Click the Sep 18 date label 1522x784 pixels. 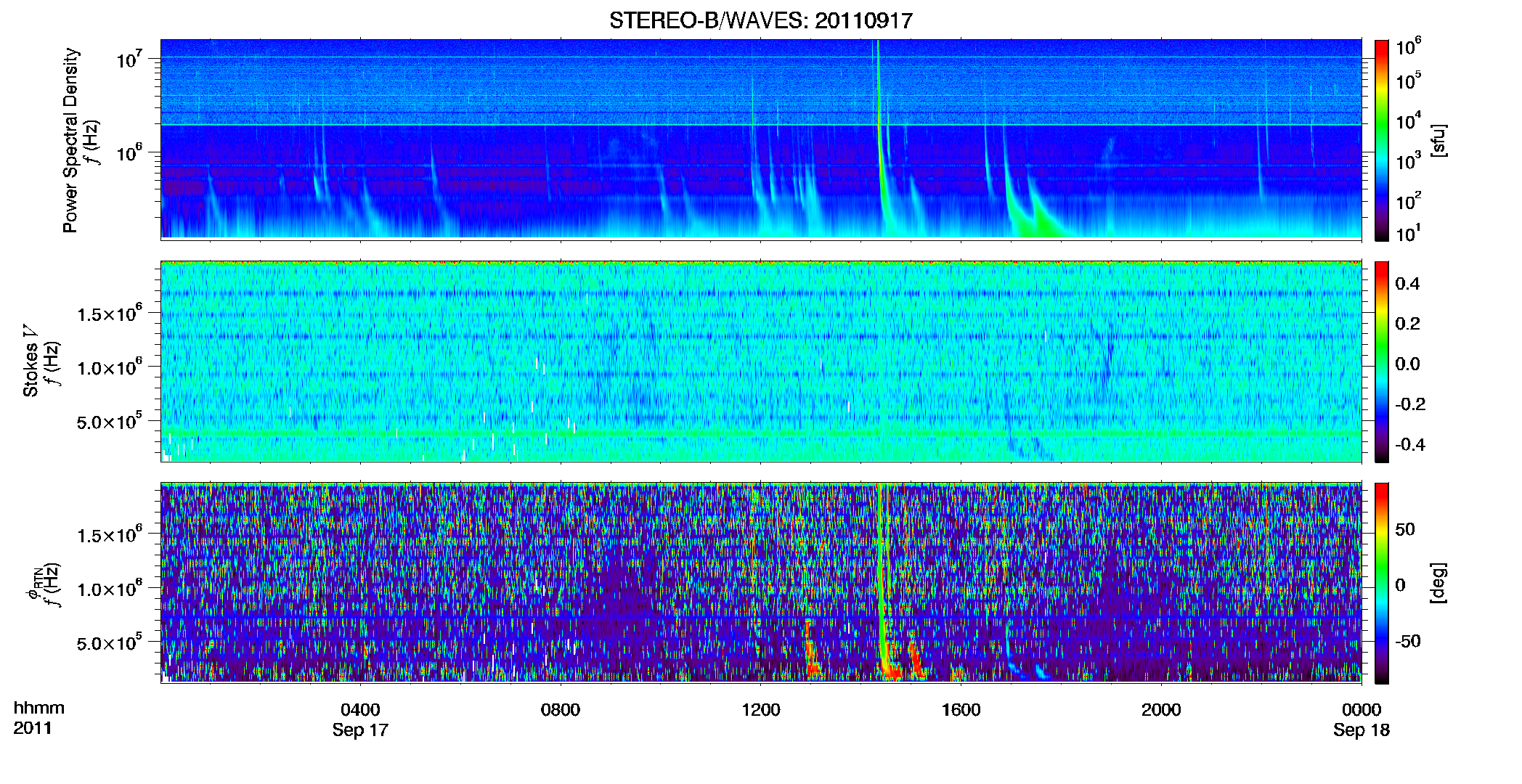[1362, 730]
